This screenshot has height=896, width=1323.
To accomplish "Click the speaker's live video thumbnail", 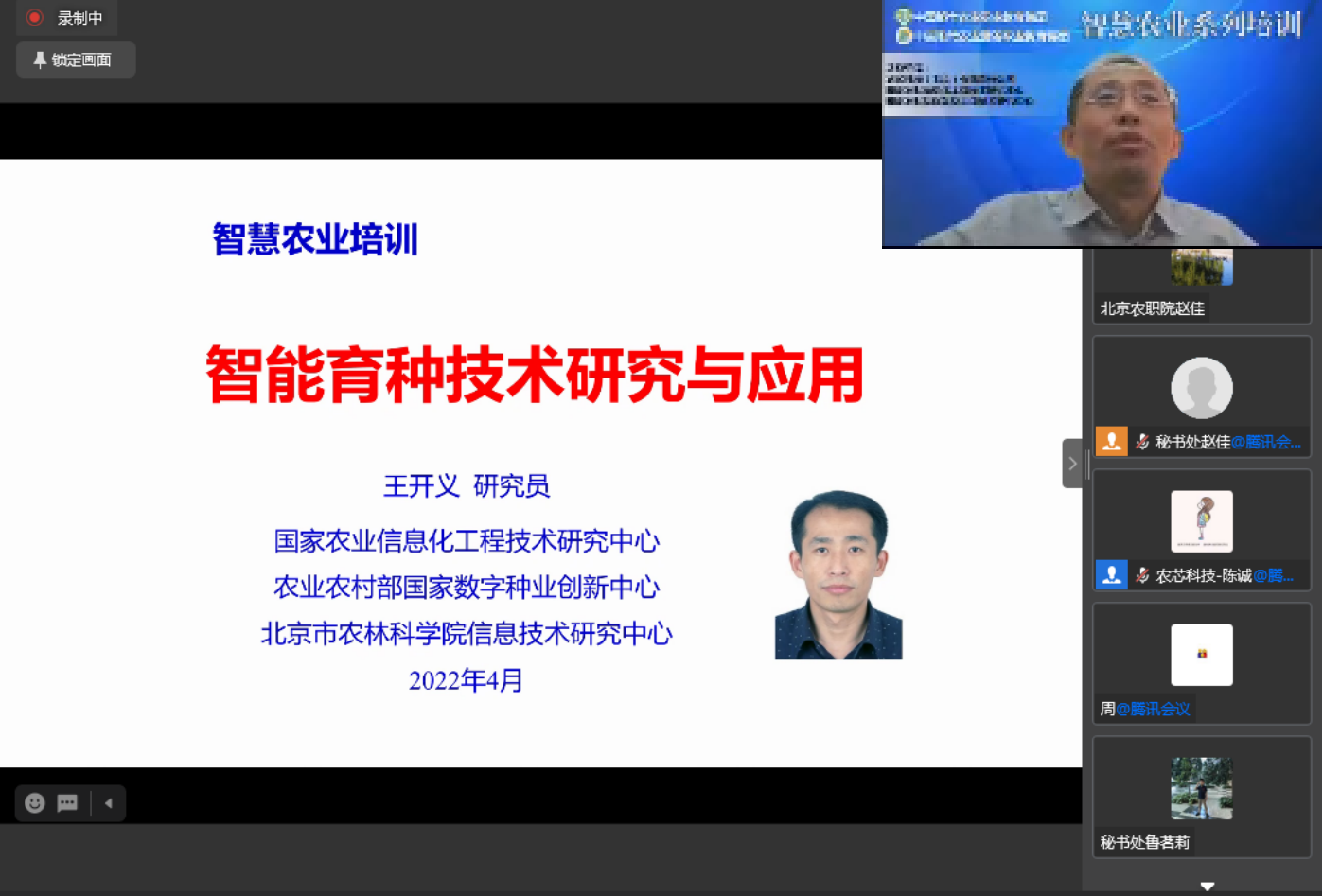I will (1102, 124).
